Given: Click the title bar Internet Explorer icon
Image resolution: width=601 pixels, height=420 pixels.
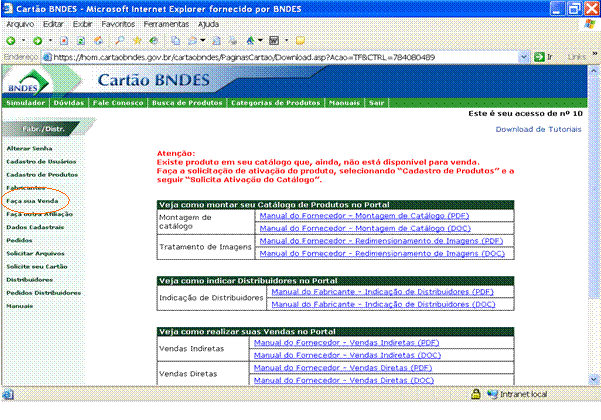Looking at the screenshot, I should [x=8, y=8].
